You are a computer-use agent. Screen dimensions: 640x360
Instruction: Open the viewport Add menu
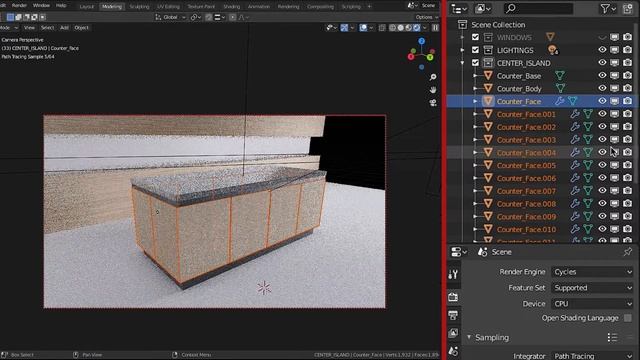pos(64,28)
